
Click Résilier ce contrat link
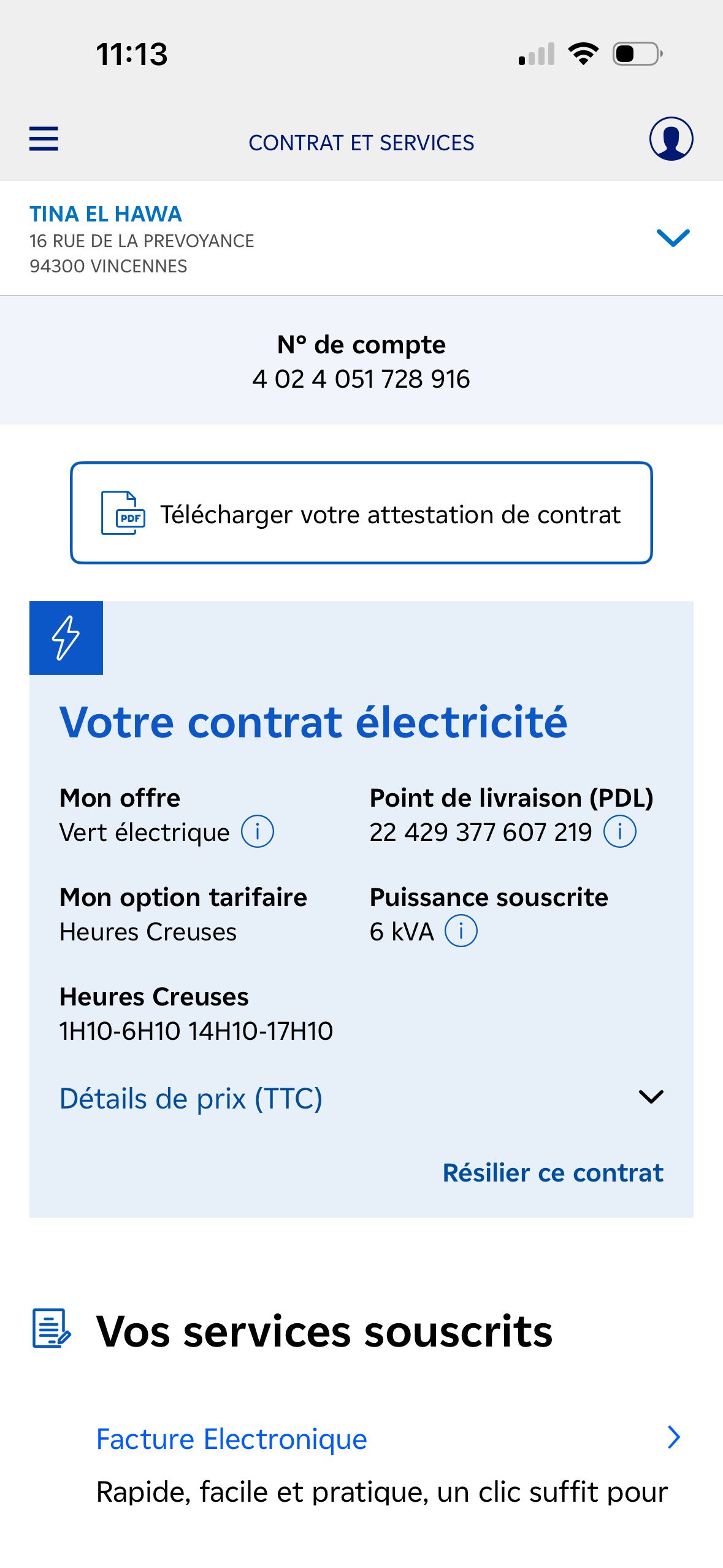click(553, 1172)
